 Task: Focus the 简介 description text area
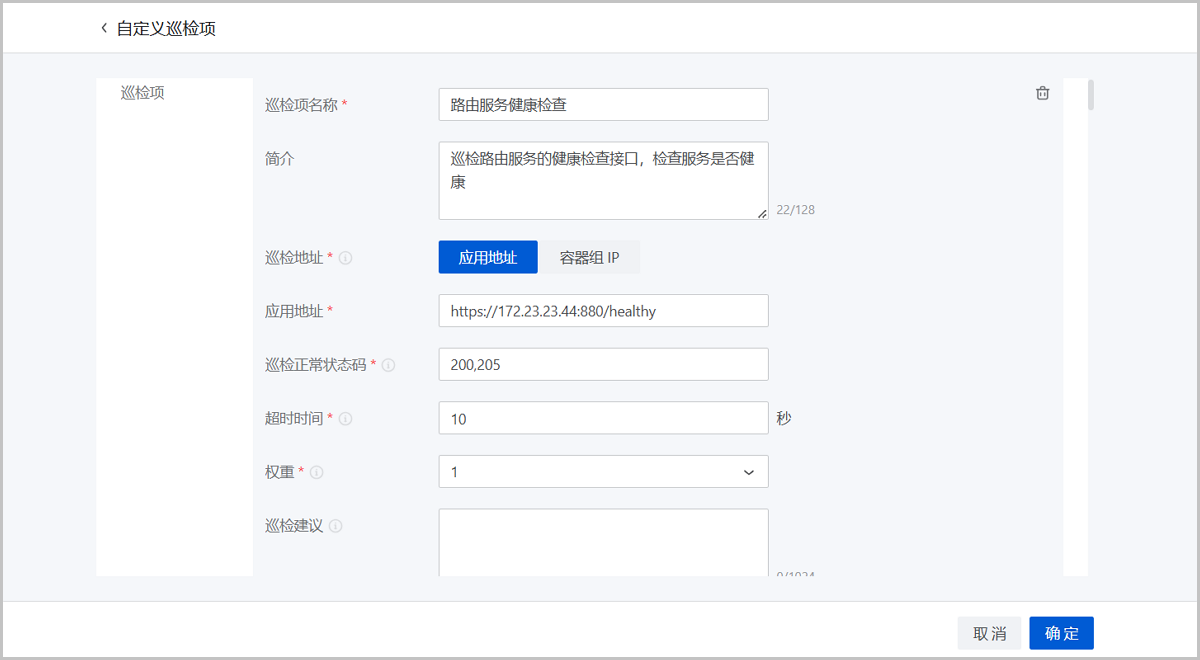point(603,180)
